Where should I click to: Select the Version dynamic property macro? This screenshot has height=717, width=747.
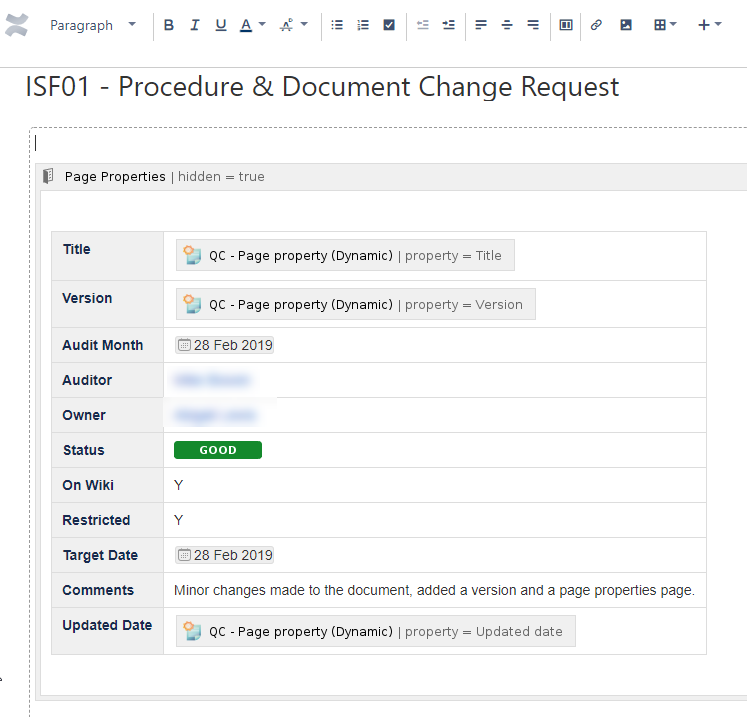(x=355, y=304)
